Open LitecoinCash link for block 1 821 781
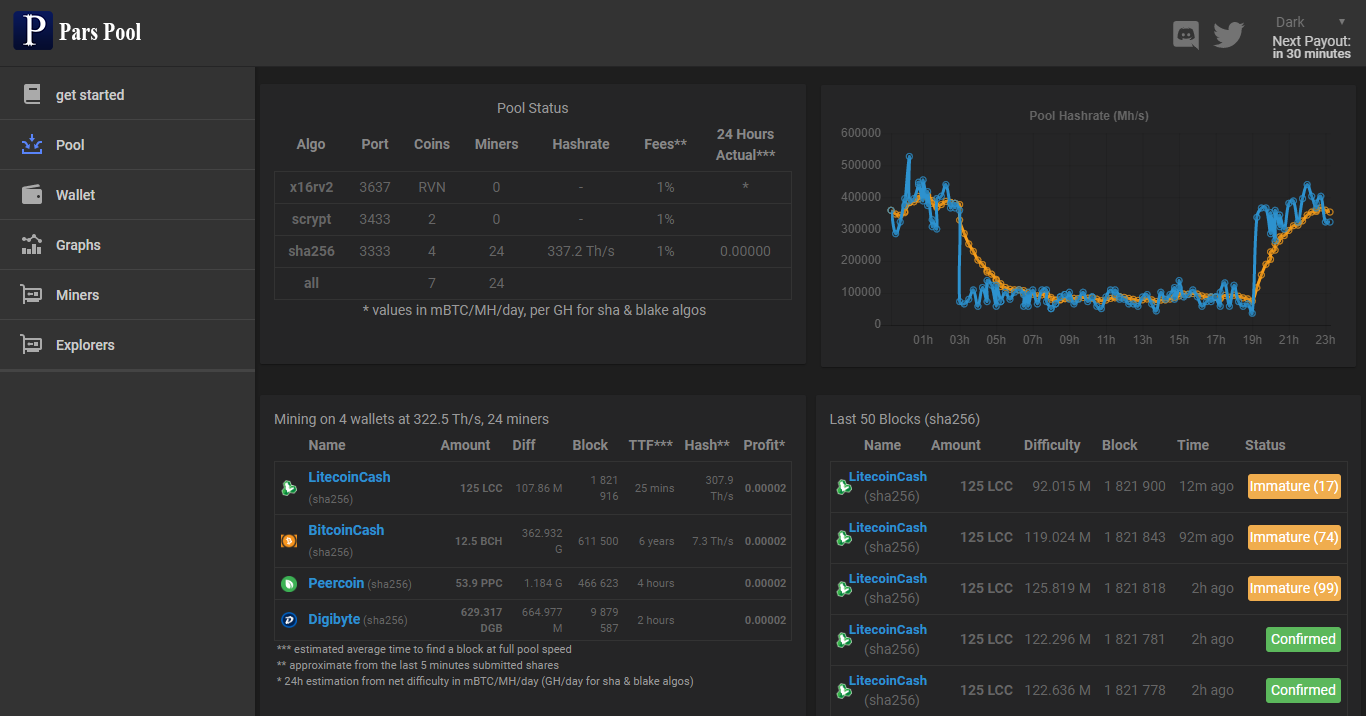1366x716 pixels. (x=888, y=630)
